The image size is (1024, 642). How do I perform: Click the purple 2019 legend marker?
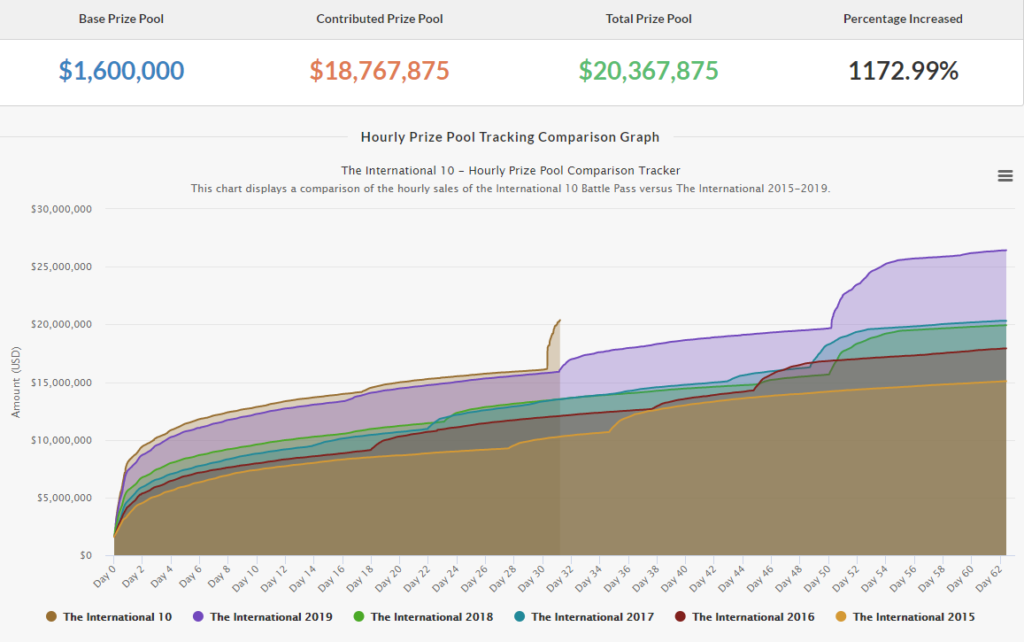[198, 617]
